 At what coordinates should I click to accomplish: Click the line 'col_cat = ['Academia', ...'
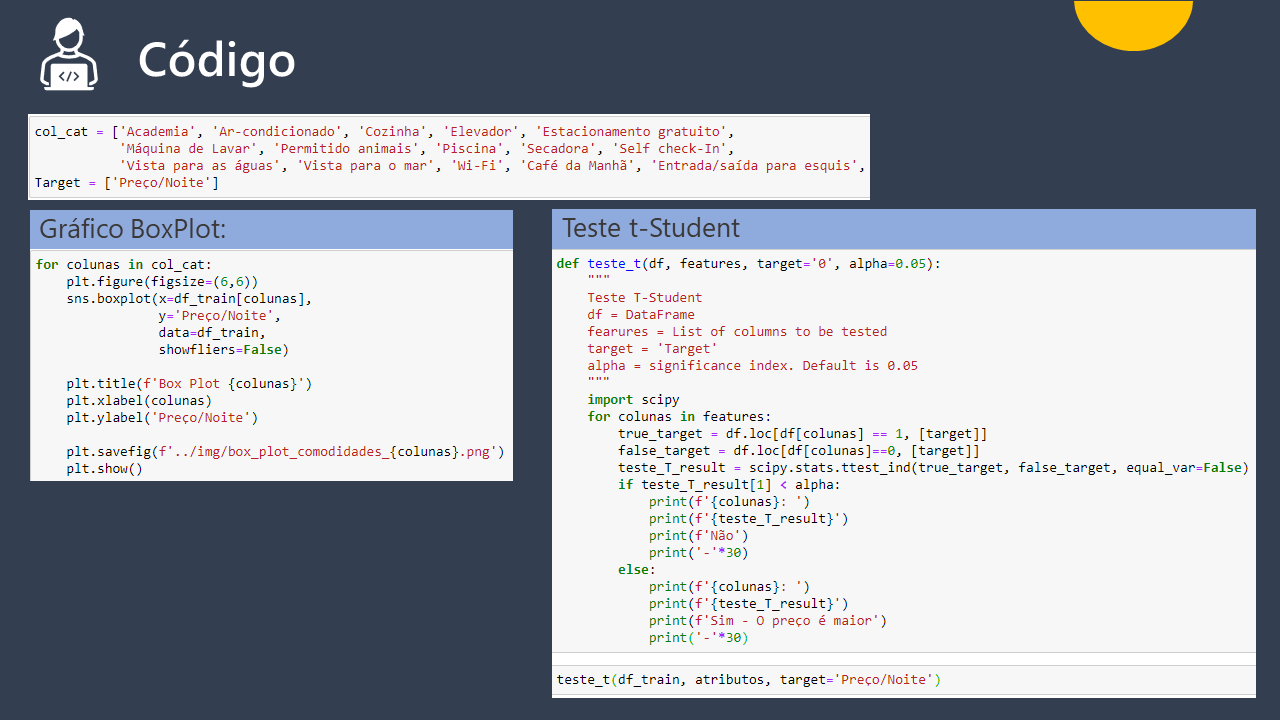tap(384, 132)
